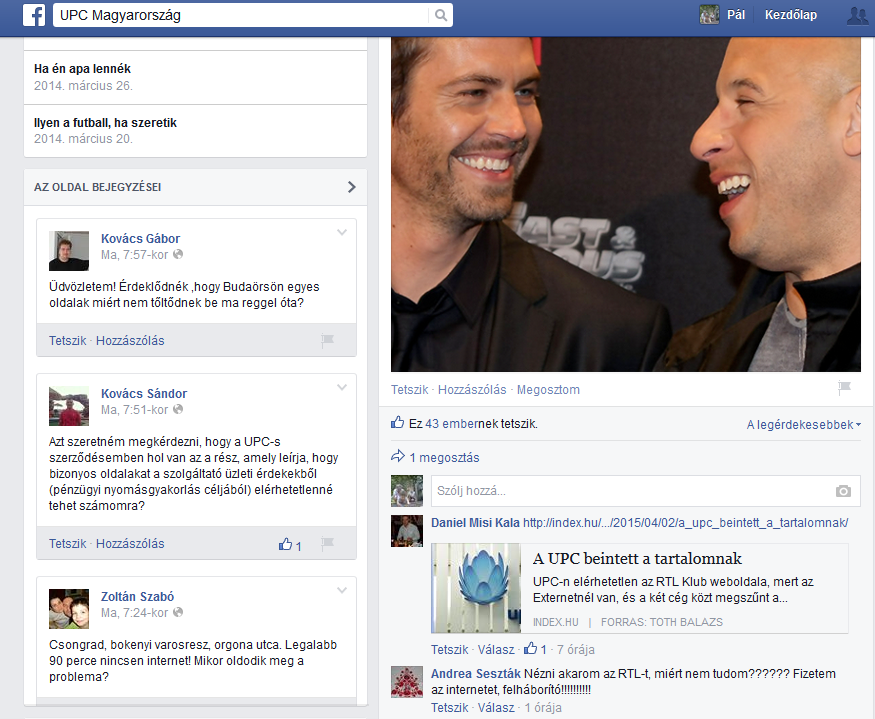875x719 pixels.
Task: Click the globe privacy icon on Kovács Gábor's post
Action: click(x=178, y=255)
